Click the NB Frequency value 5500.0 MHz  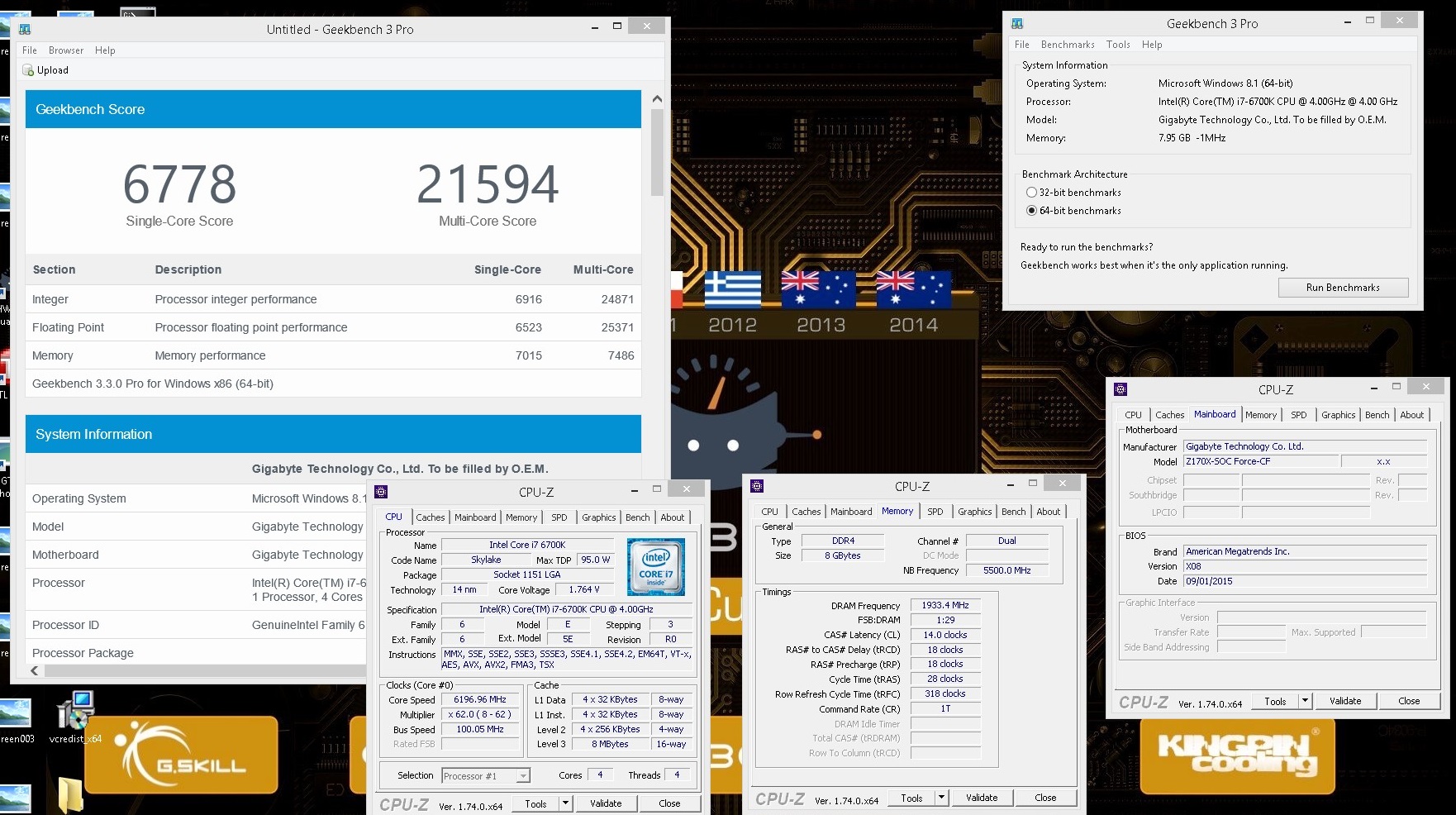click(x=1006, y=570)
